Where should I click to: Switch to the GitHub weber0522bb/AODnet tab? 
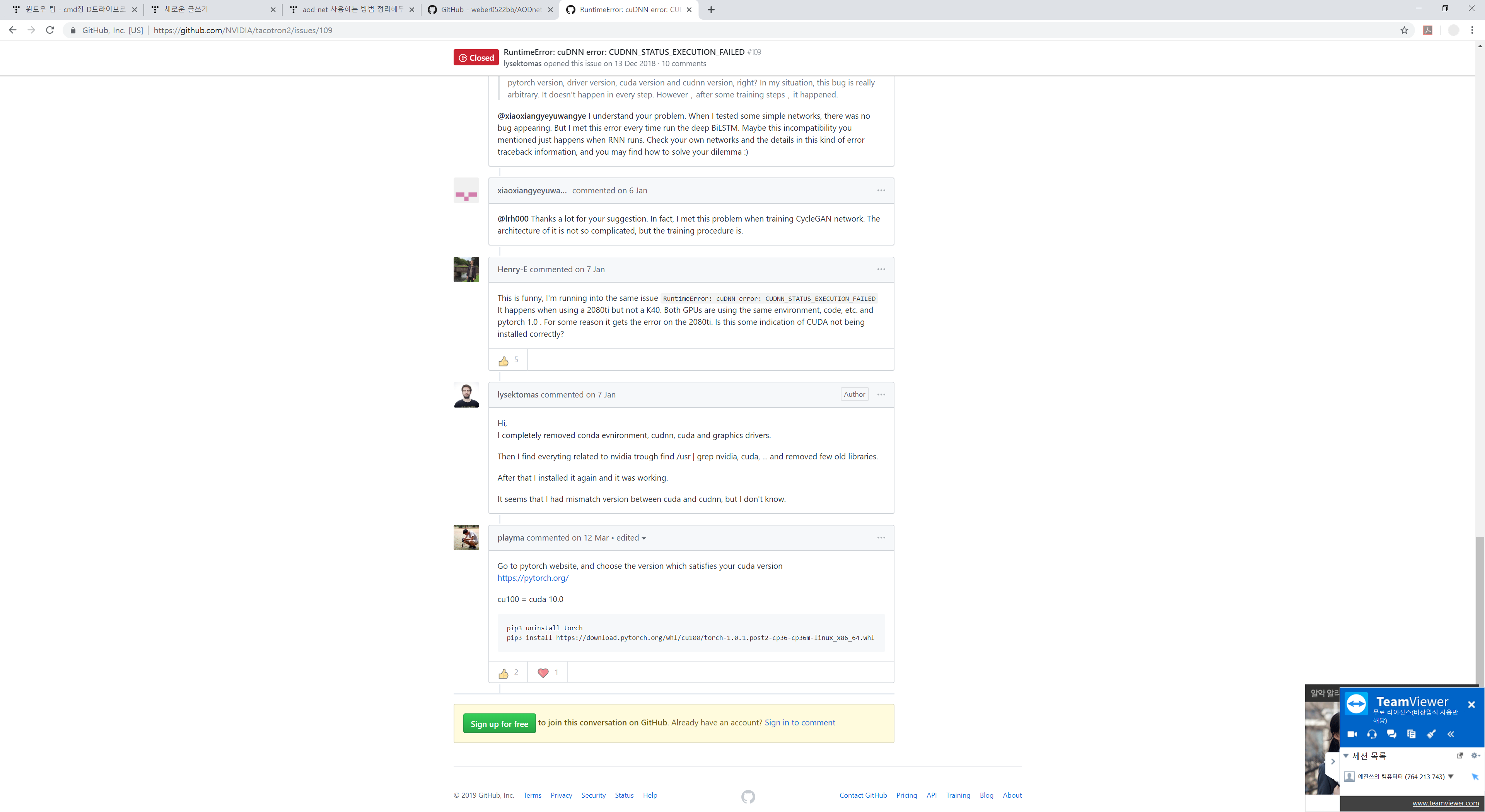click(x=490, y=10)
